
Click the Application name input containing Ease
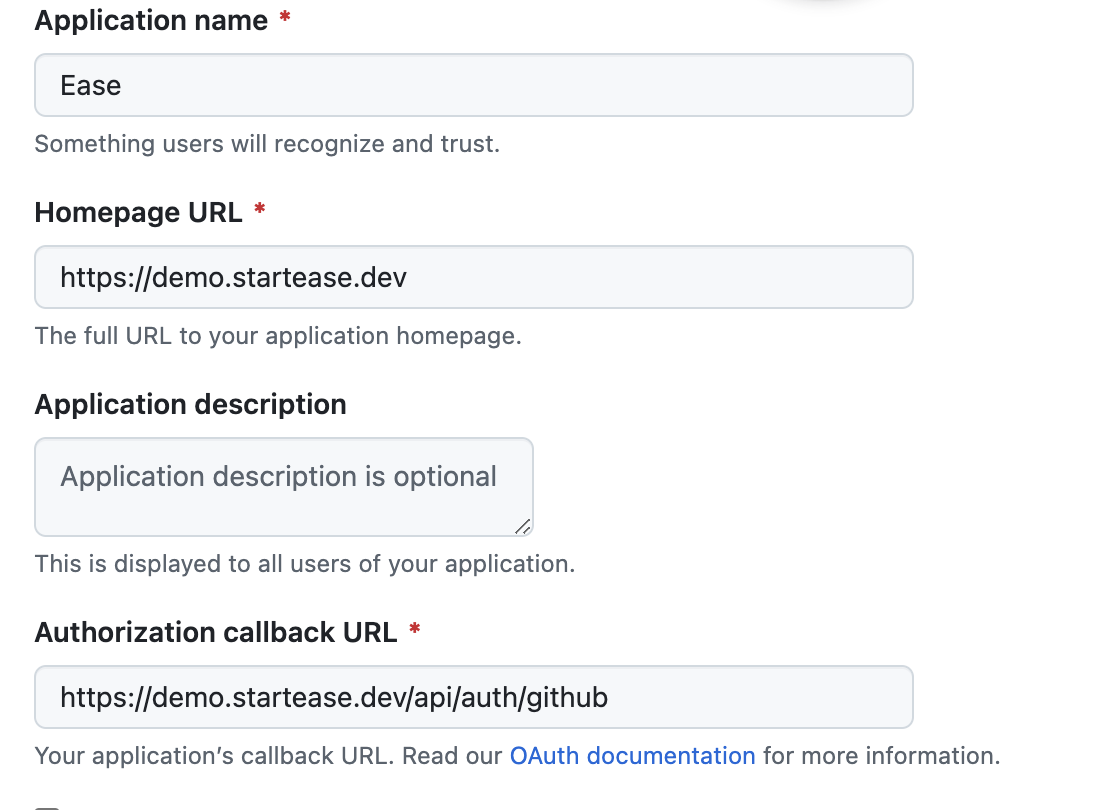pyautogui.click(x=474, y=85)
